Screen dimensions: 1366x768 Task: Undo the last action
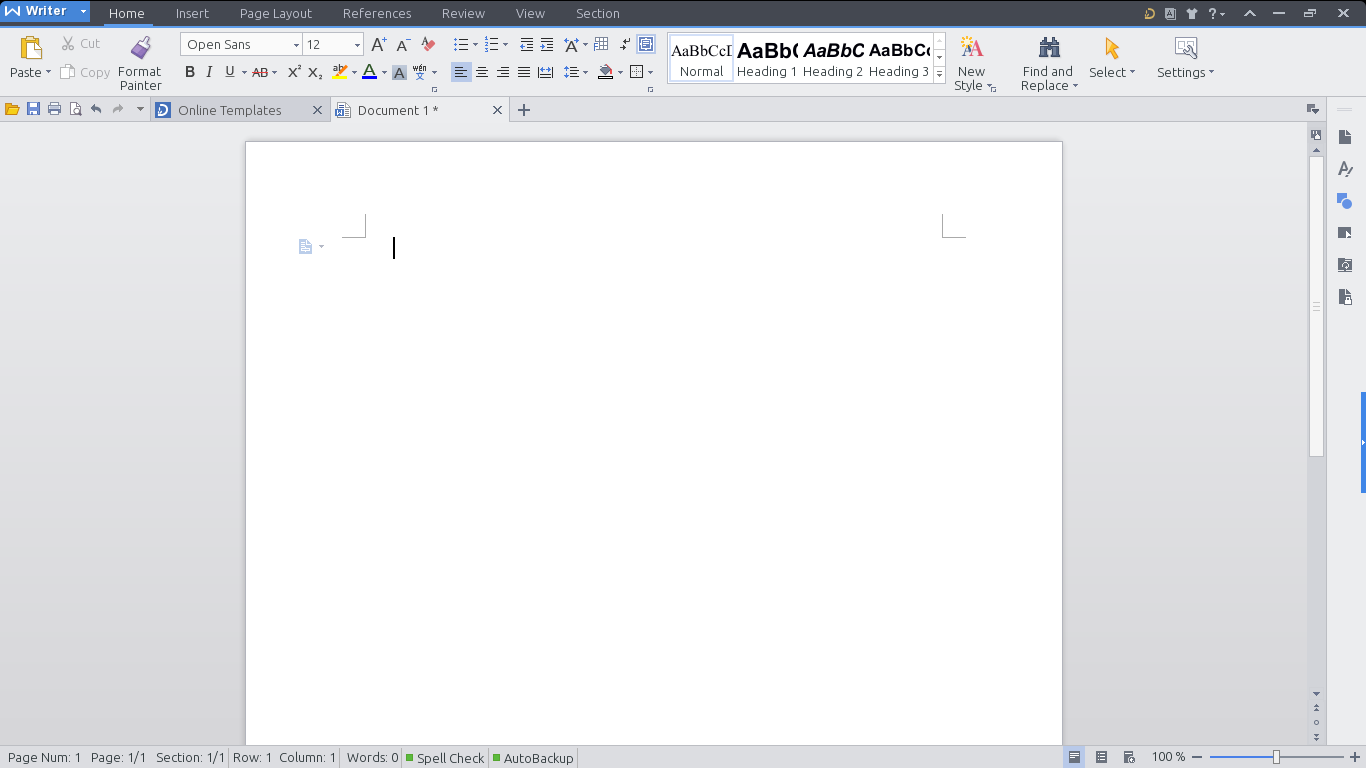pos(96,110)
